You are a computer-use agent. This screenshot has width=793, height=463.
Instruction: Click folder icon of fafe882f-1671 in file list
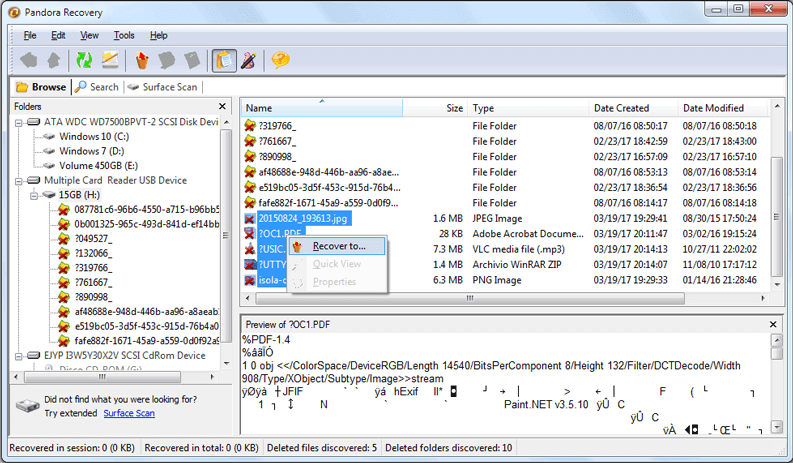coord(250,203)
